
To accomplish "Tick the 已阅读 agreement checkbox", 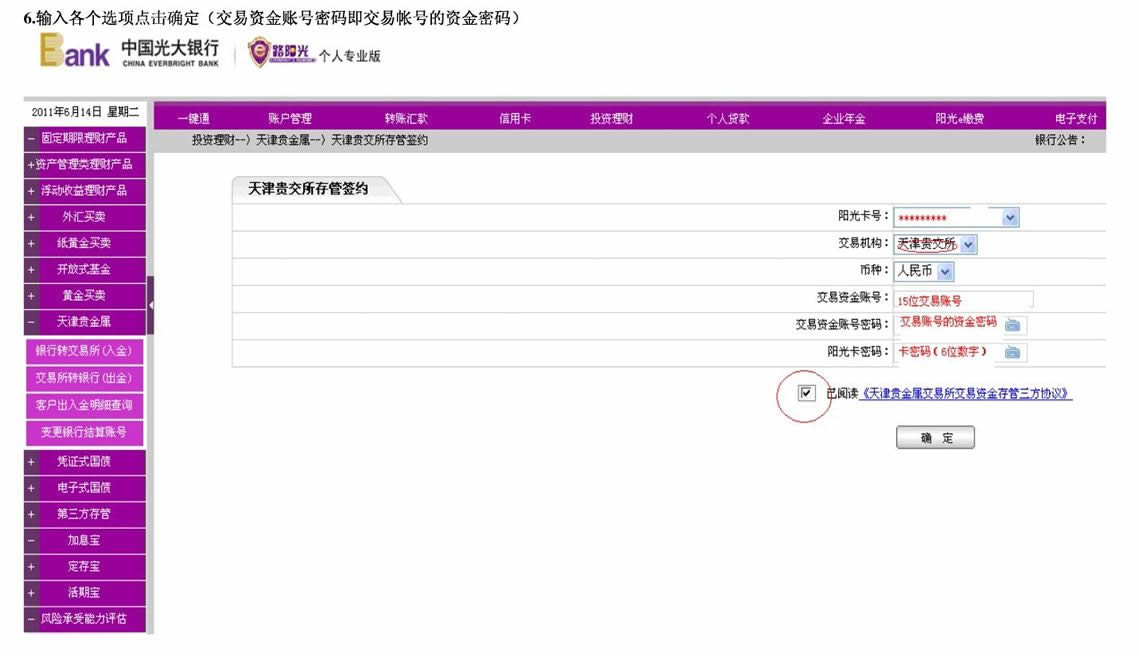I will (806, 393).
